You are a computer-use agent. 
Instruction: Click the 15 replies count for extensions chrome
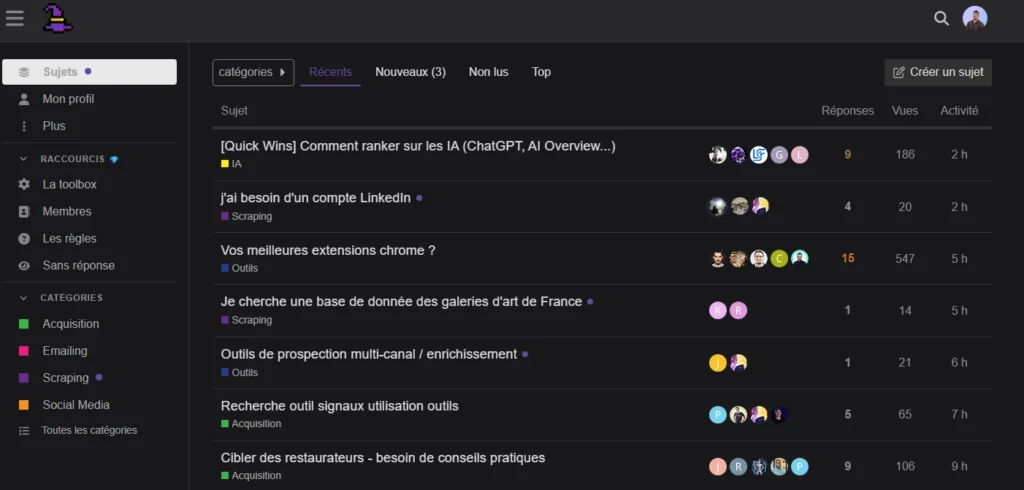point(848,259)
